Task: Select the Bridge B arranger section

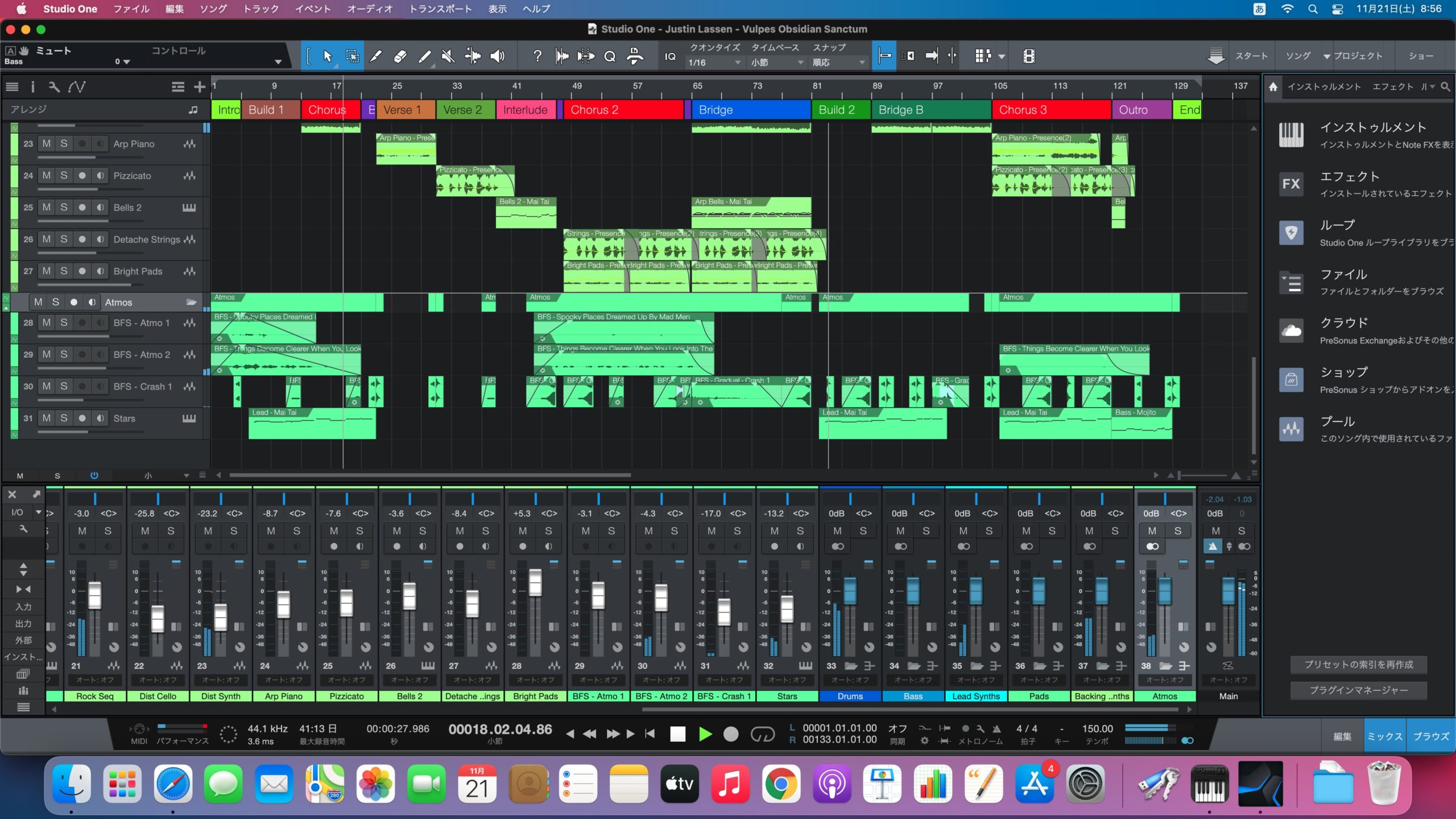Action: click(x=930, y=110)
